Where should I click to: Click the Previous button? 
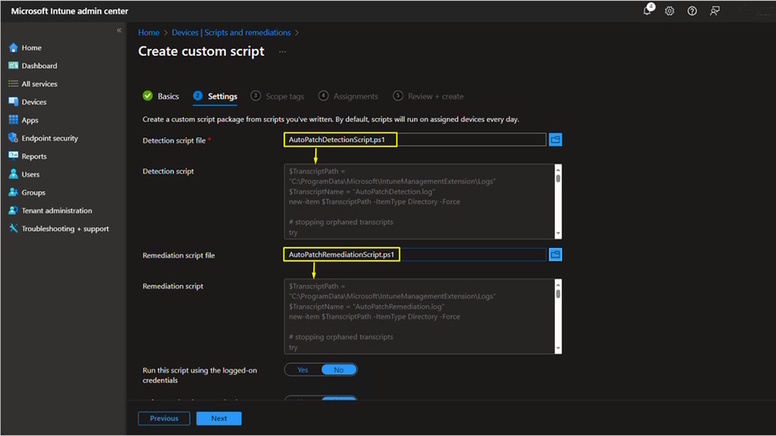pos(164,418)
